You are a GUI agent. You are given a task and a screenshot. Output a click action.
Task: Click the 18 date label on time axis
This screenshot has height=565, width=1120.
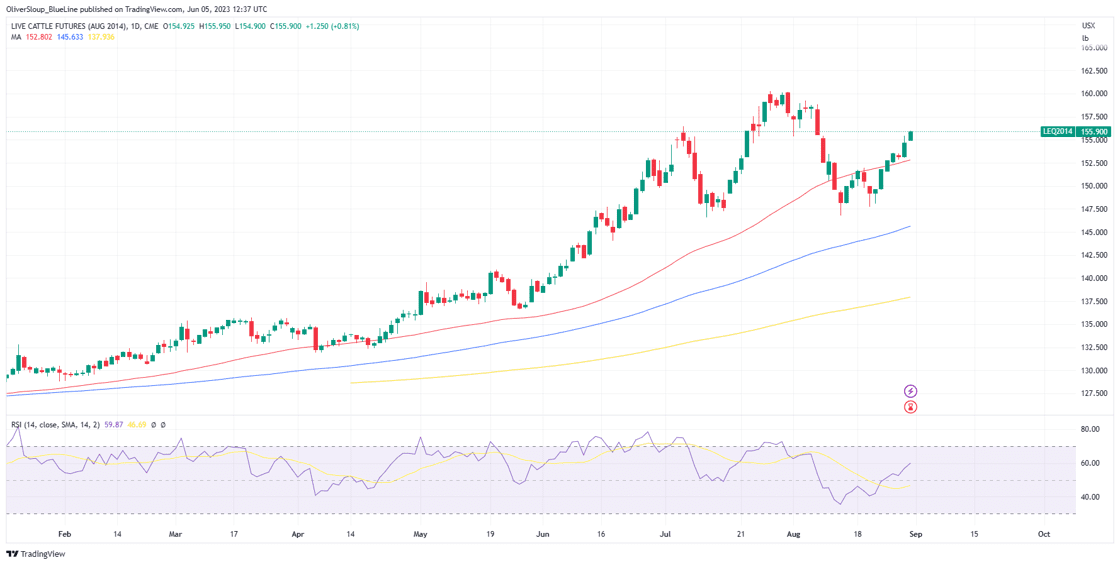[856, 534]
